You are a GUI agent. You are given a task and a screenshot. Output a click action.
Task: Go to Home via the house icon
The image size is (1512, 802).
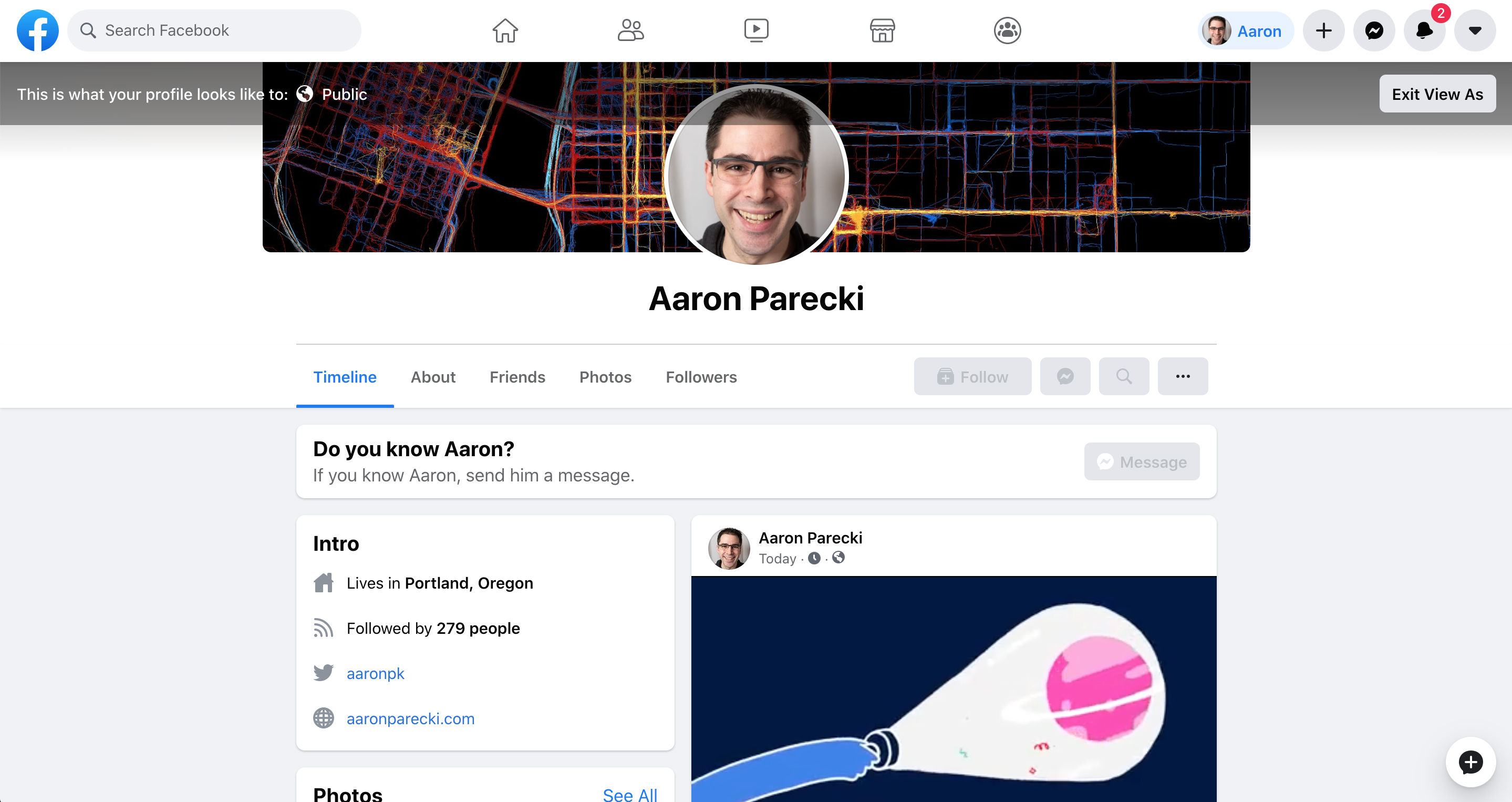click(x=505, y=30)
